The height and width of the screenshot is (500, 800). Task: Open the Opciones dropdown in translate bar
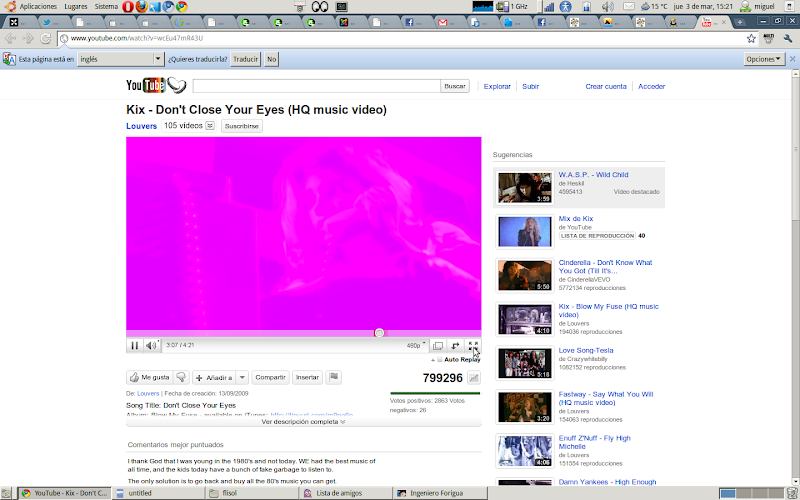pyautogui.click(x=764, y=59)
